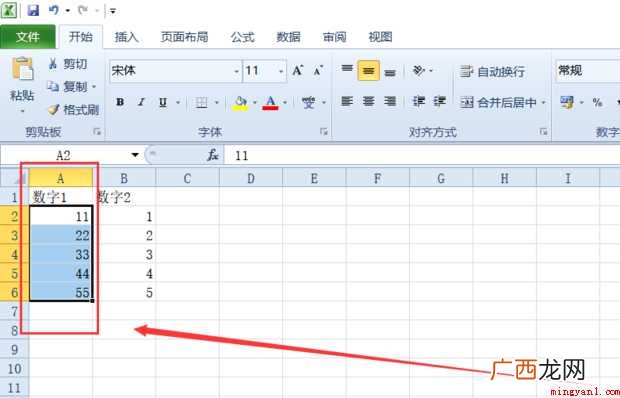Toggle align text left
Viewport: 620px width, 398px height.
pos(347,102)
